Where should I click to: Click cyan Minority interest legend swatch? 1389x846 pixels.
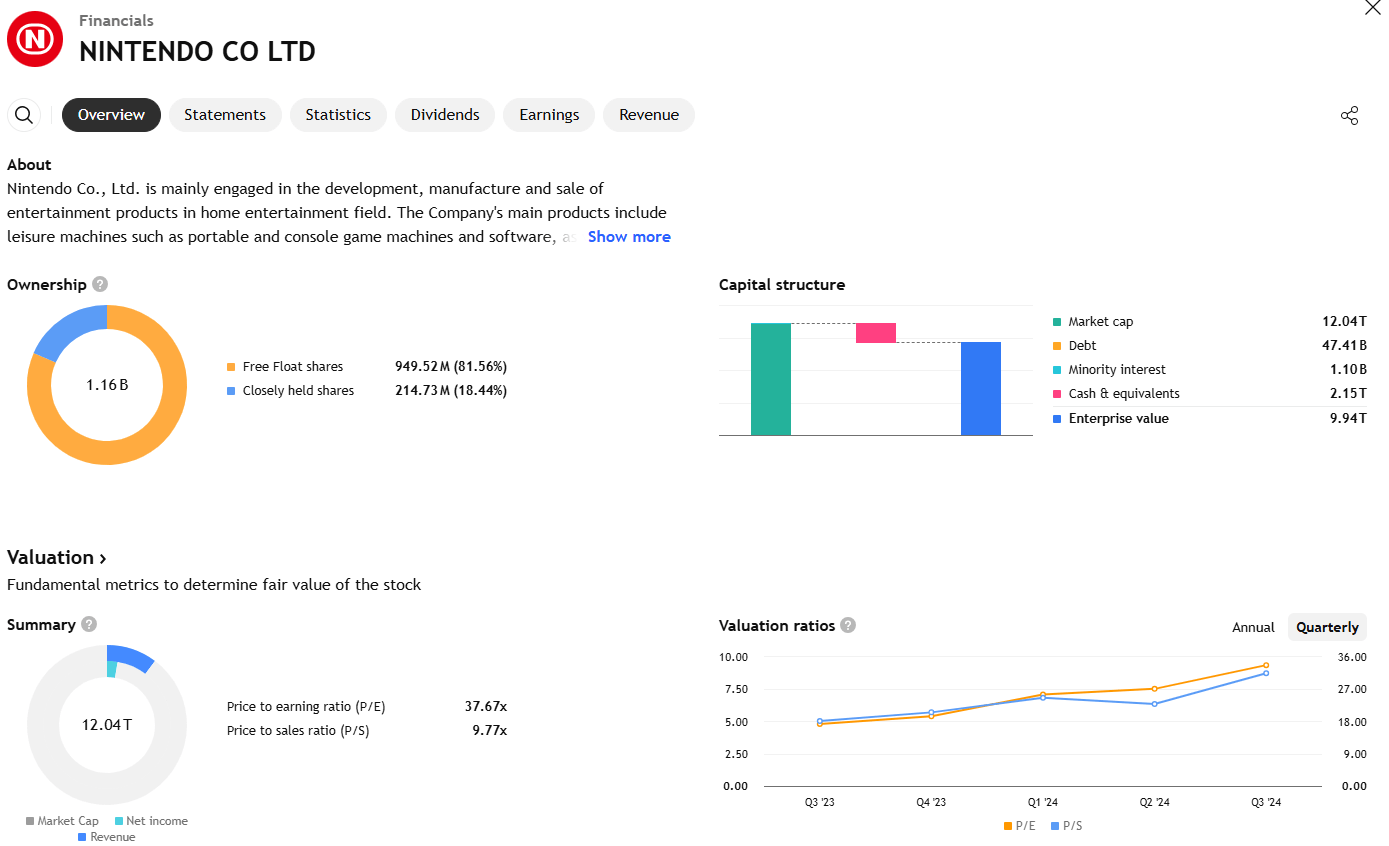(x=1057, y=370)
